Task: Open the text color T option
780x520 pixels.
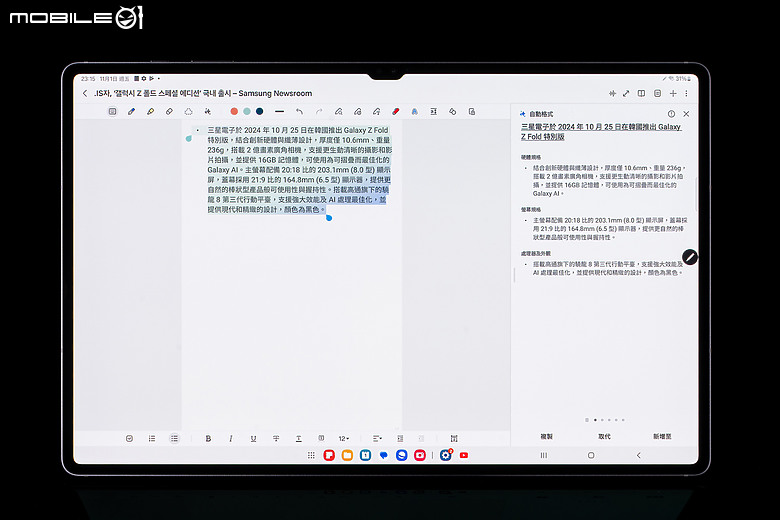Action: [x=298, y=438]
